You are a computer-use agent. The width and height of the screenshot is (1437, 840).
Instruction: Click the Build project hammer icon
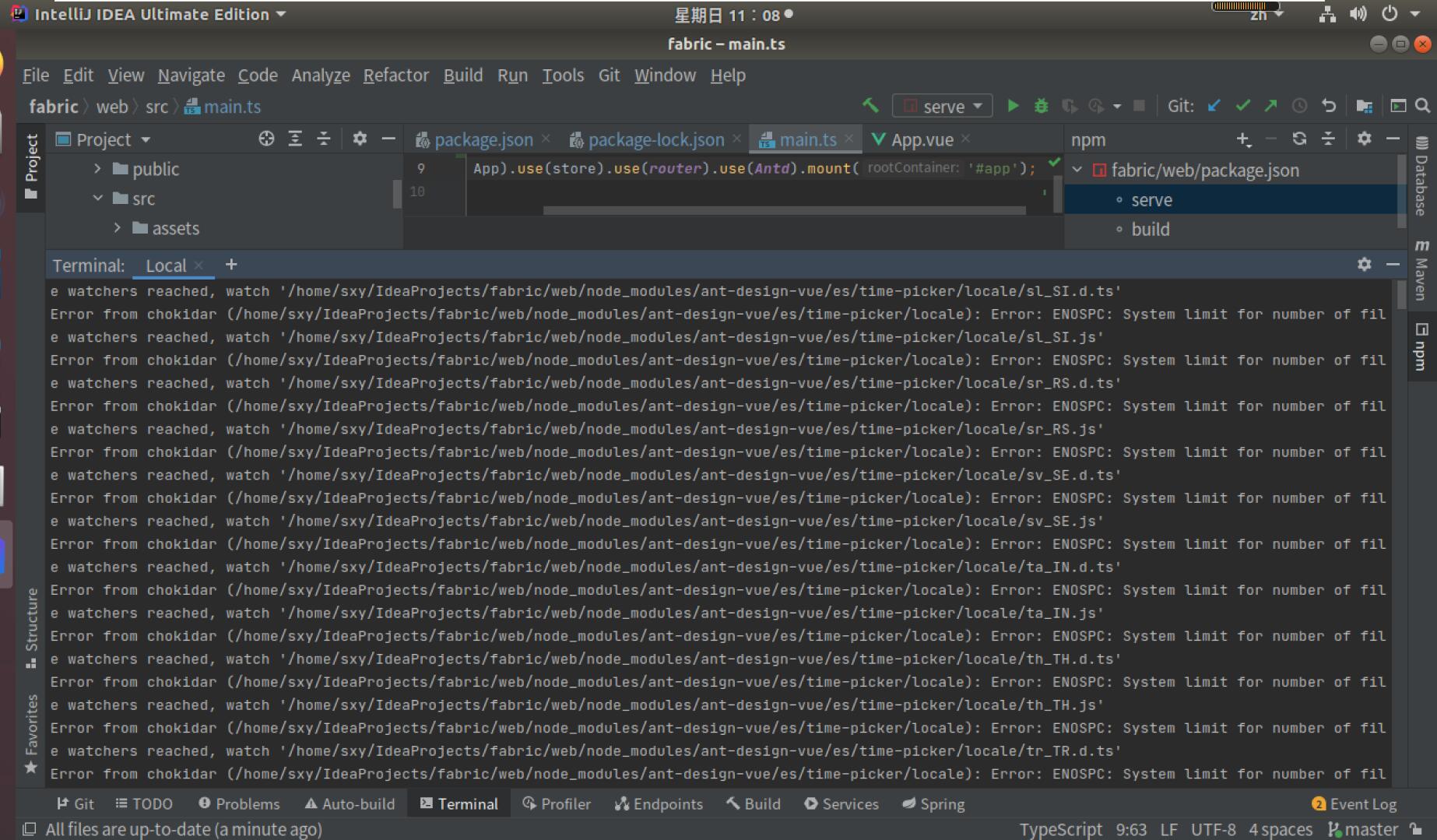(870, 106)
